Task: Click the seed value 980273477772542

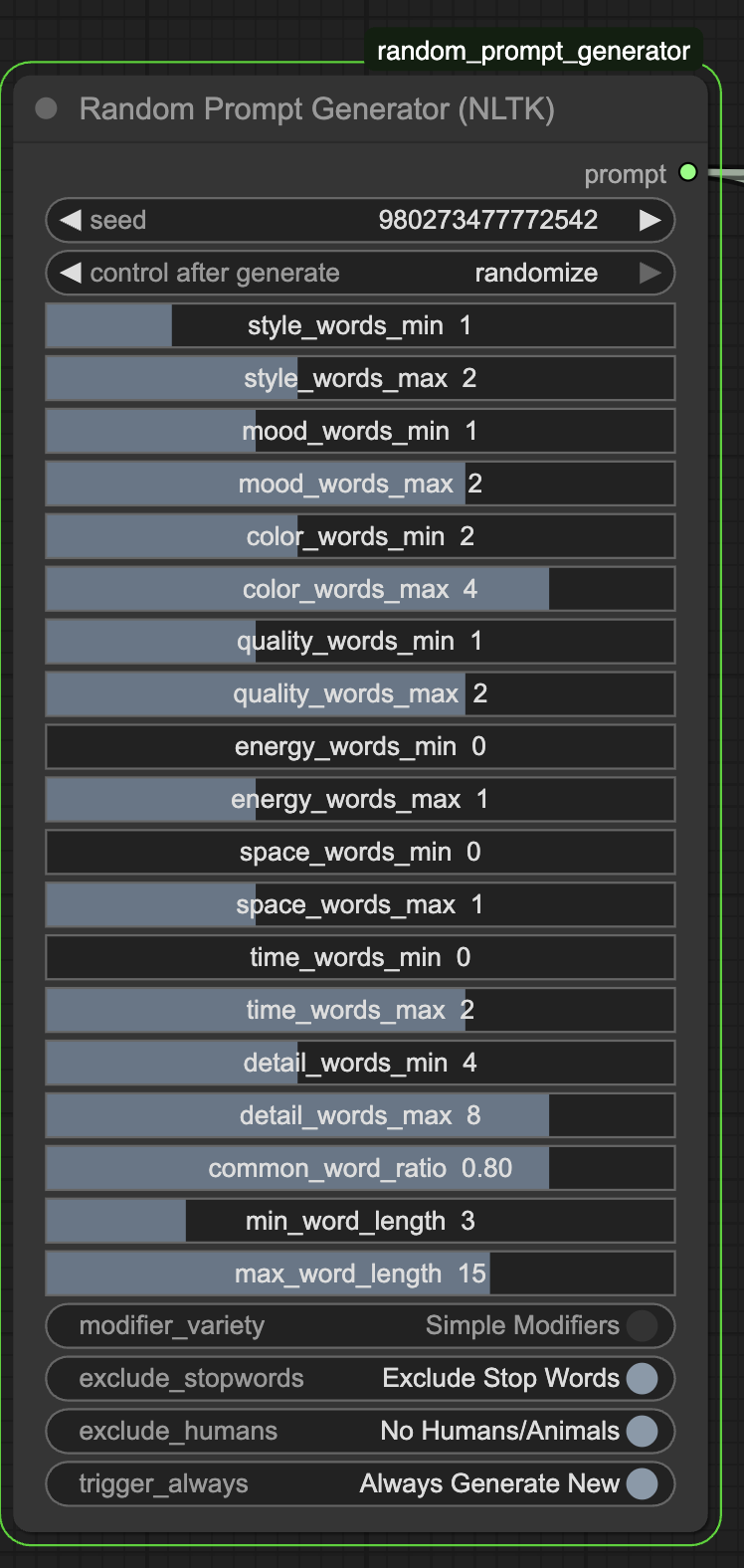Action: 487,220
